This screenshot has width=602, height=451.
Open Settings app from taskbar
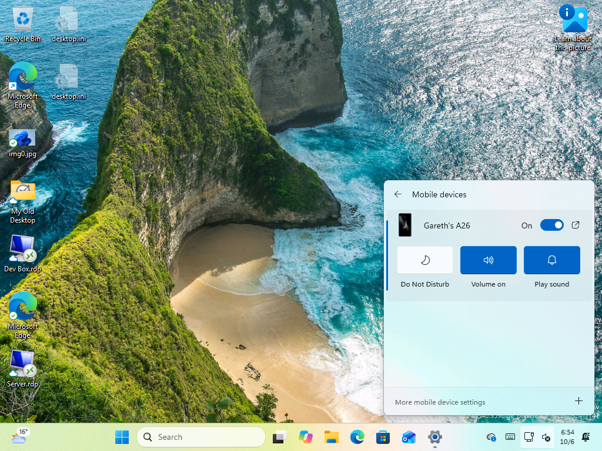[435, 437]
